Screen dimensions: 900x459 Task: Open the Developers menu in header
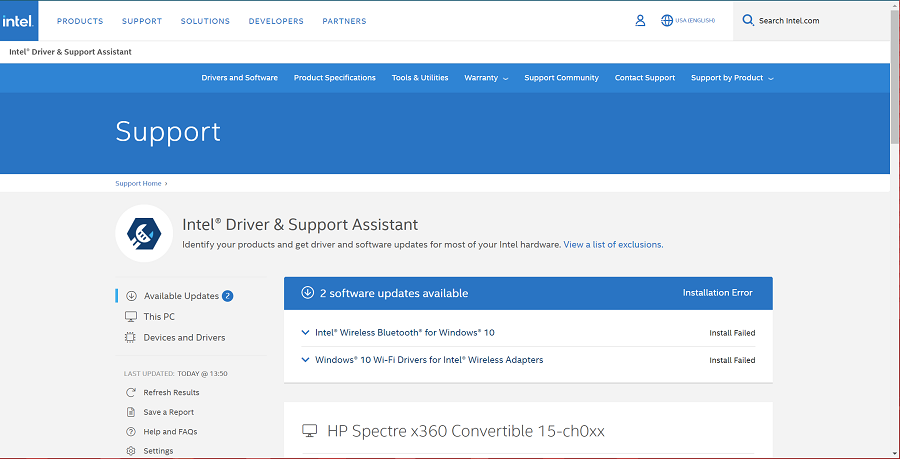tap(276, 21)
